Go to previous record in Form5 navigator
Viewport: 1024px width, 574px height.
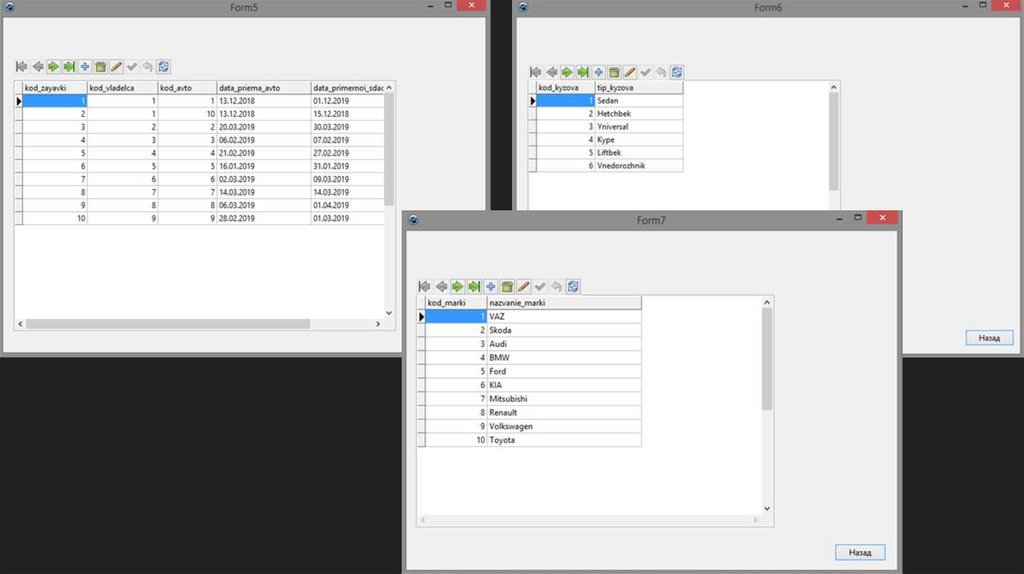pyautogui.click(x=37, y=67)
